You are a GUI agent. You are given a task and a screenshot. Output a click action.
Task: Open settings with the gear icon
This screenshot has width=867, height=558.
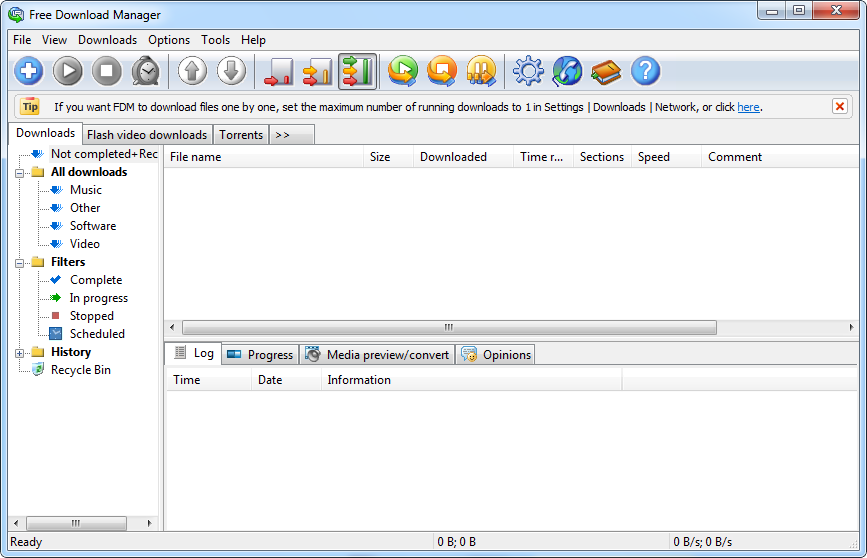pos(528,71)
